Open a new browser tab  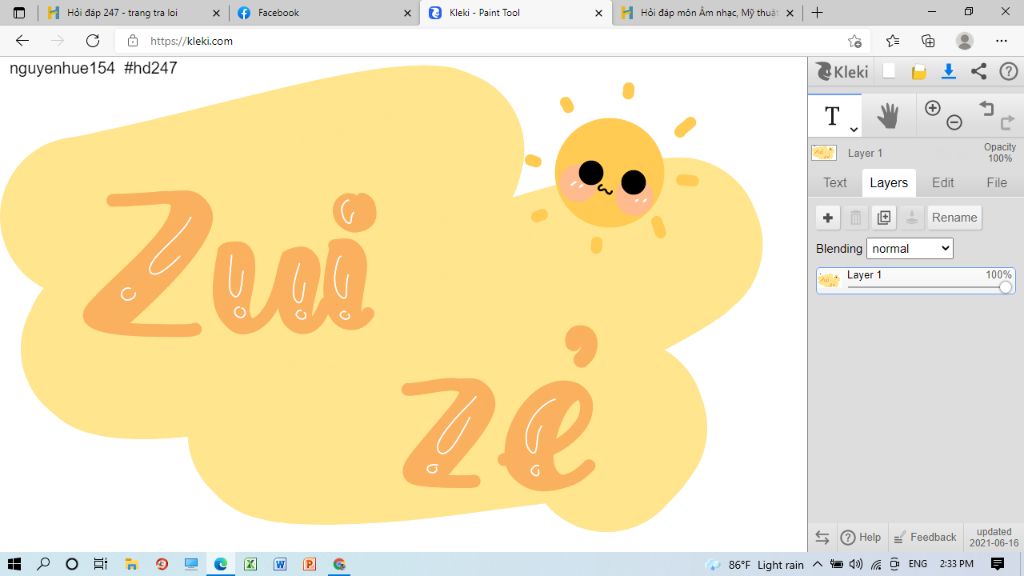(x=817, y=12)
